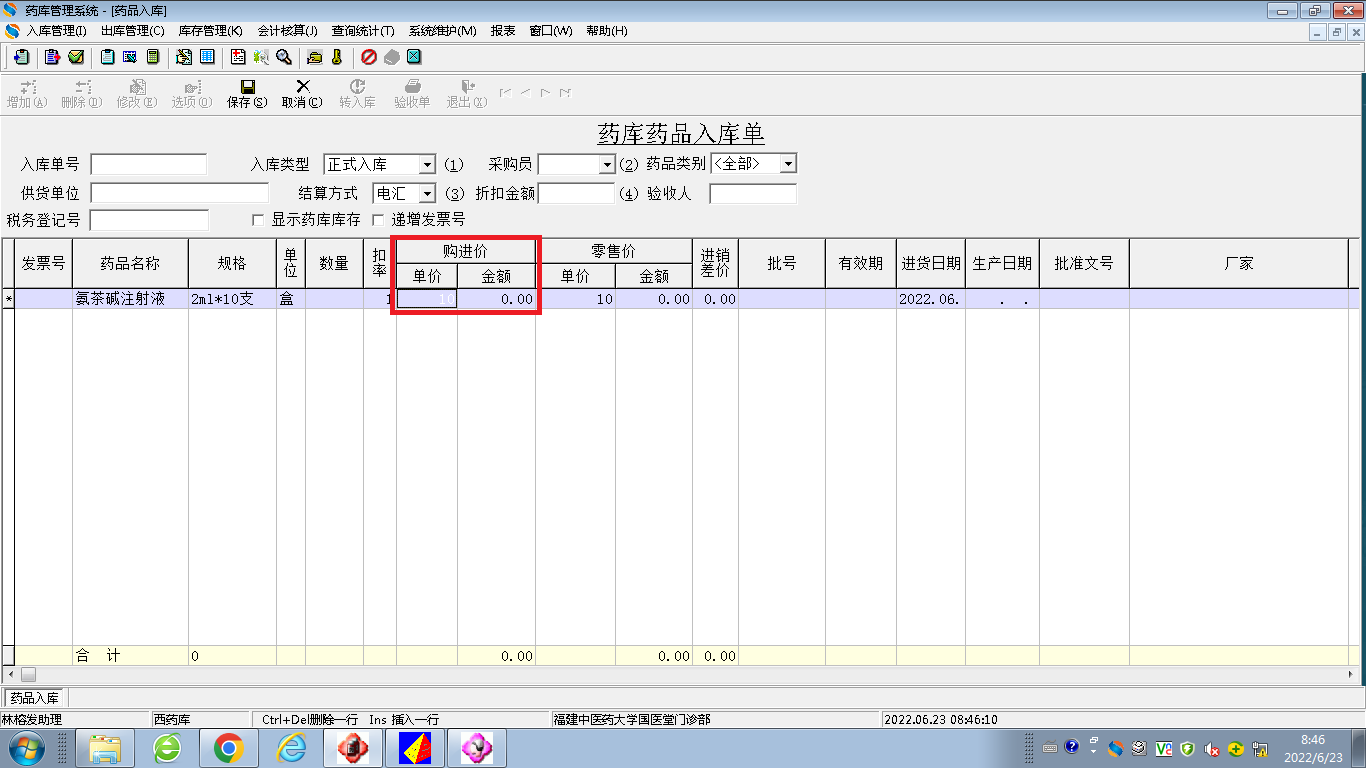The height and width of the screenshot is (768, 1366).
Task: Expand the 结算方式 dropdown showing 电汇
Action: click(x=428, y=193)
